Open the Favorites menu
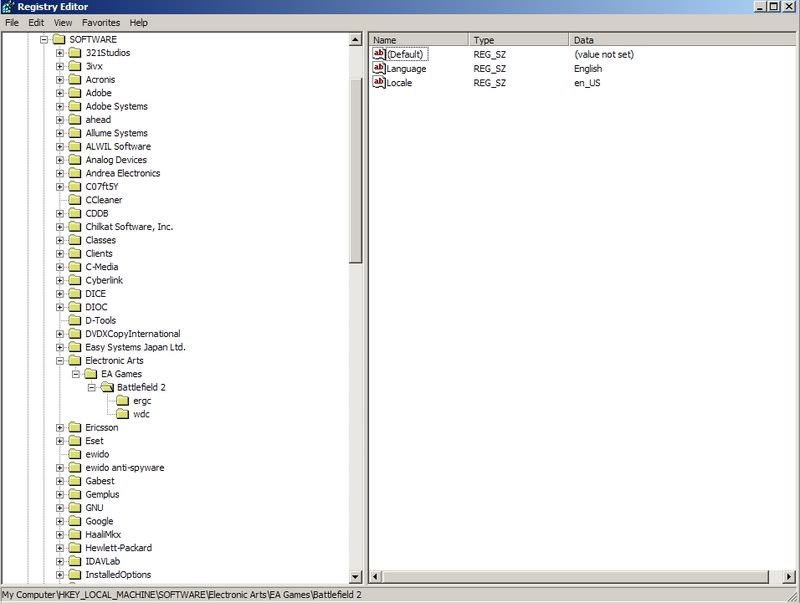Image resolution: width=800 pixels, height=603 pixels. tap(101, 22)
